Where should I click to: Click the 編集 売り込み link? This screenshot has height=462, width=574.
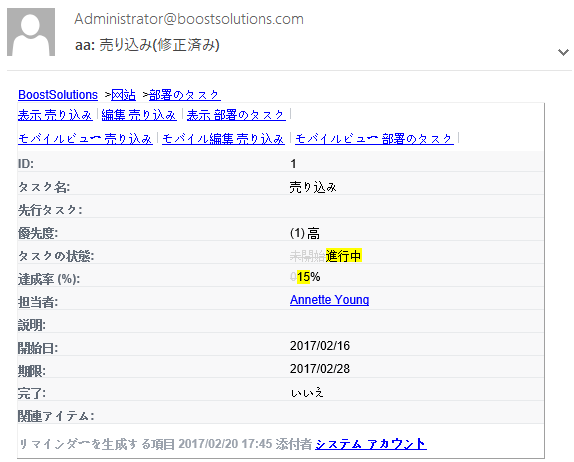[x=139, y=115]
